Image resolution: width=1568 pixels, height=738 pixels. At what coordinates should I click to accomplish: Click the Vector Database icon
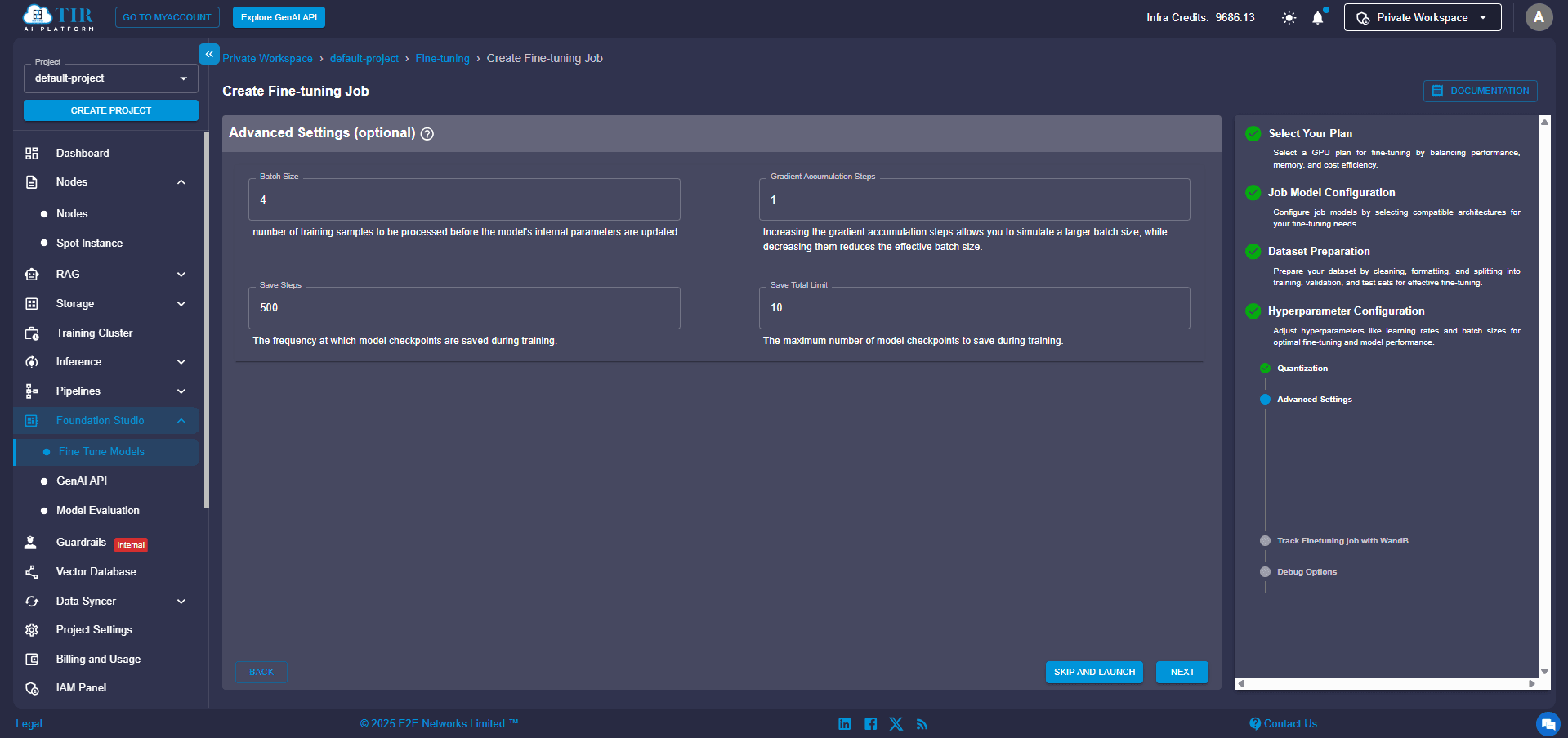[x=32, y=572]
